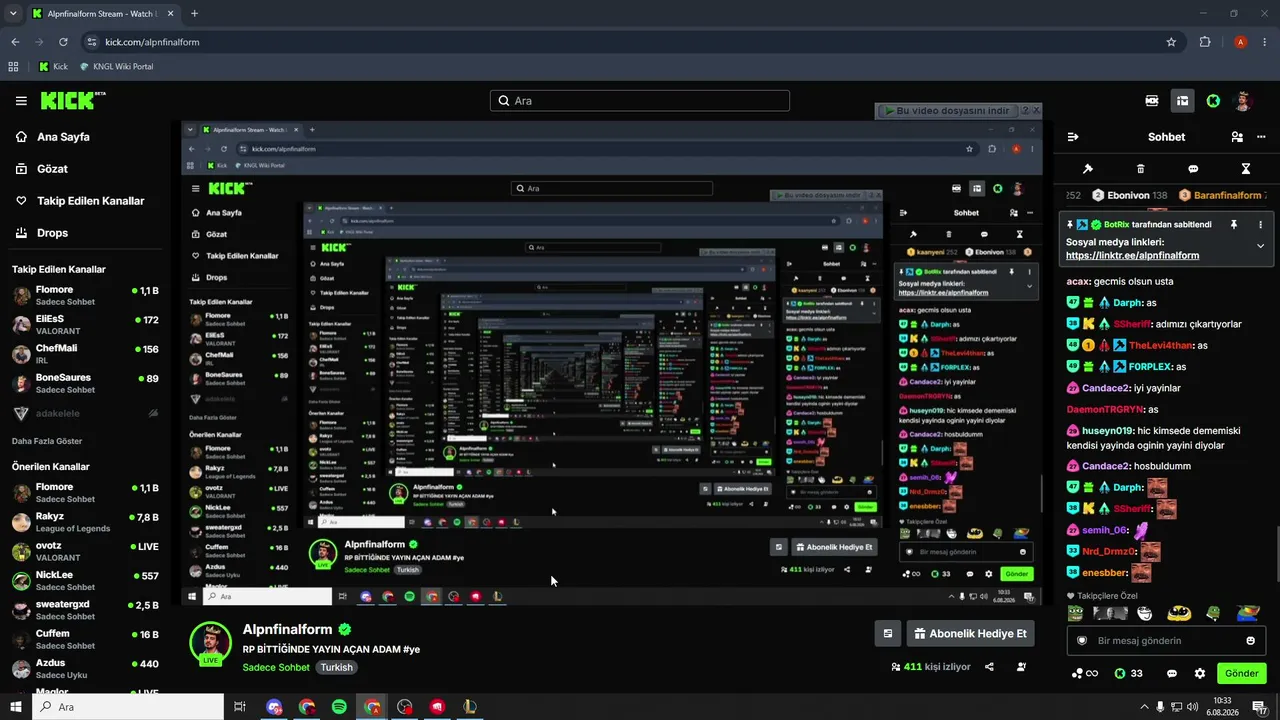Open the Kick hamburger menu

pos(21,101)
